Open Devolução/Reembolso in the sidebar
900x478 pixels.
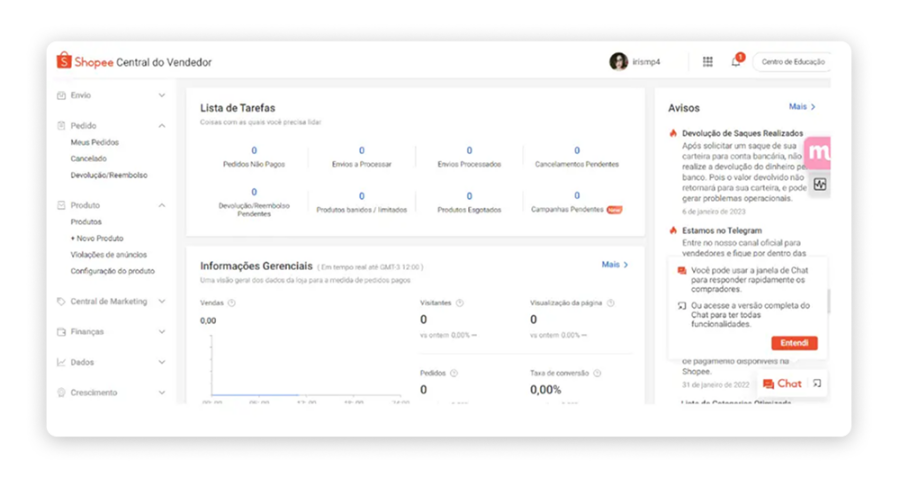[x=108, y=175]
